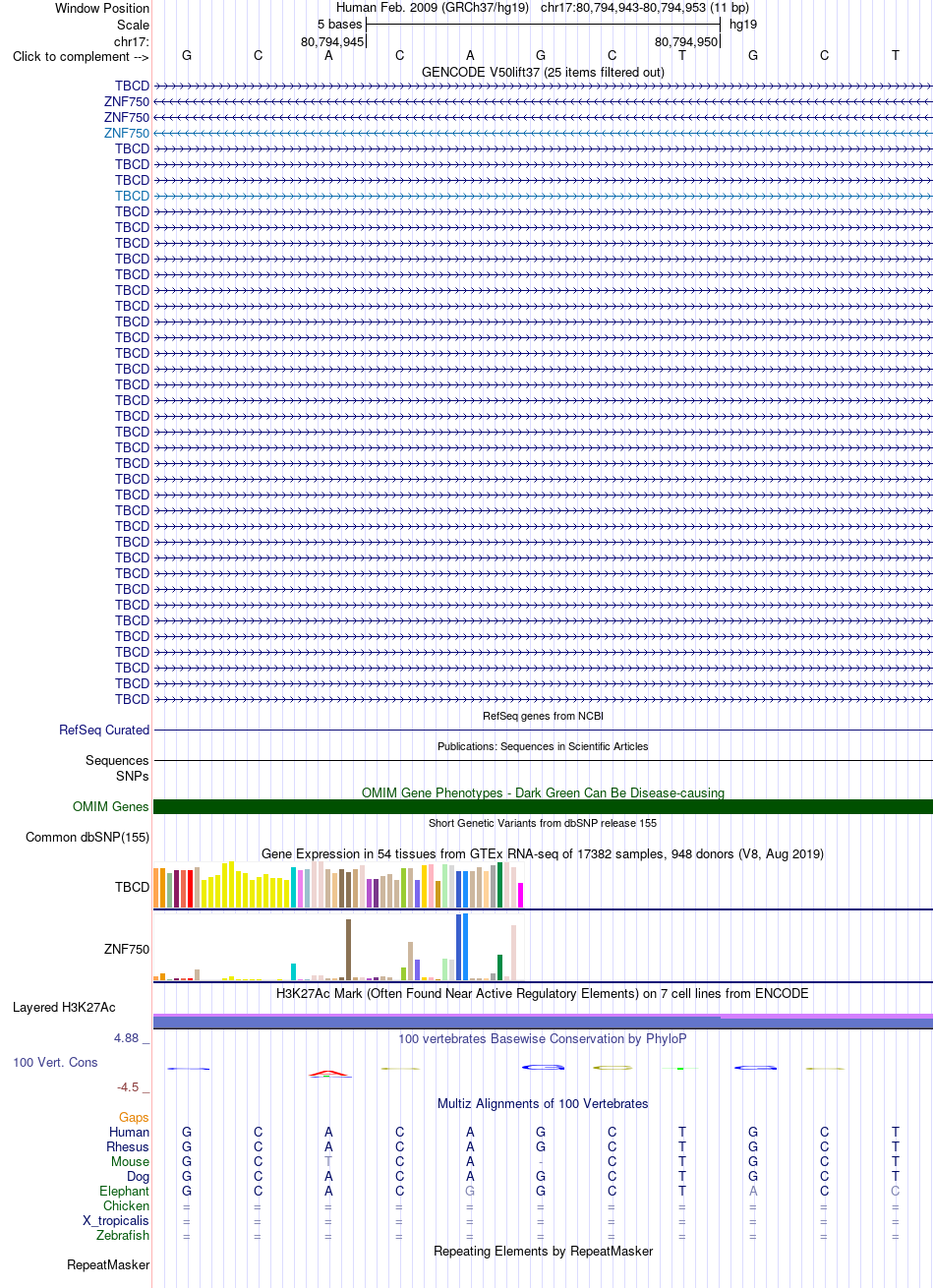The width and height of the screenshot is (934, 1288).
Task: Click the magenta last bar in TBCD expression chart
Action: pyautogui.click(x=521, y=895)
